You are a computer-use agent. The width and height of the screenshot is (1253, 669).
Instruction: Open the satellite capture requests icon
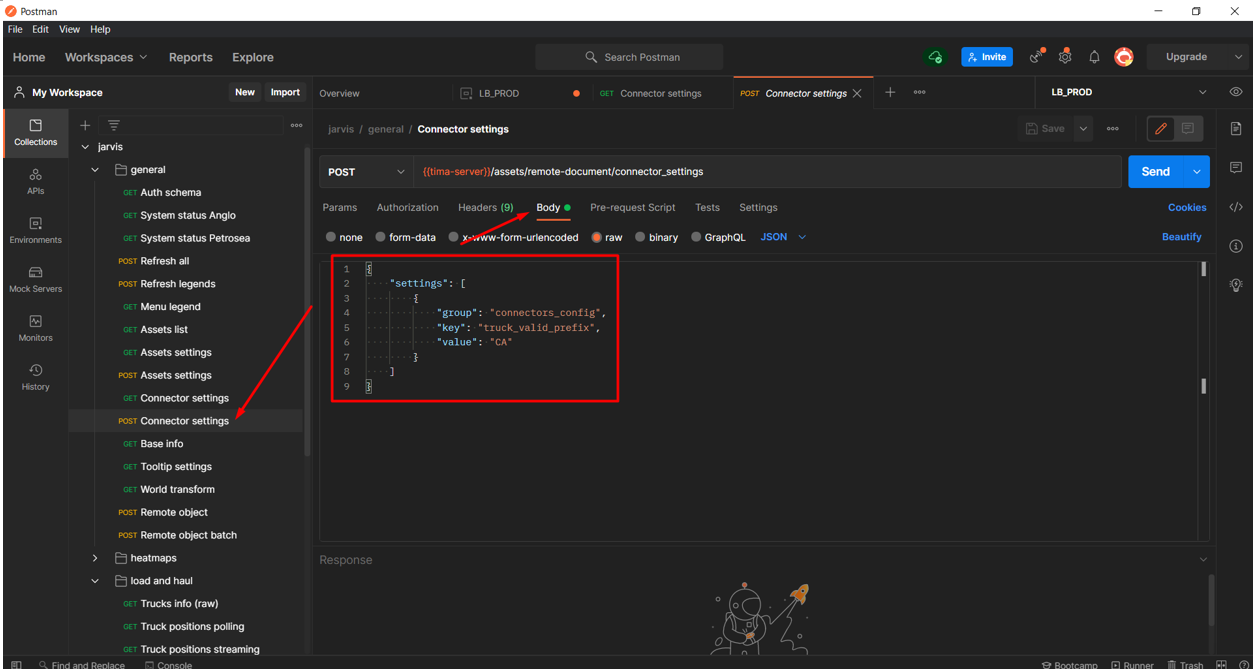coord(1037,57)
